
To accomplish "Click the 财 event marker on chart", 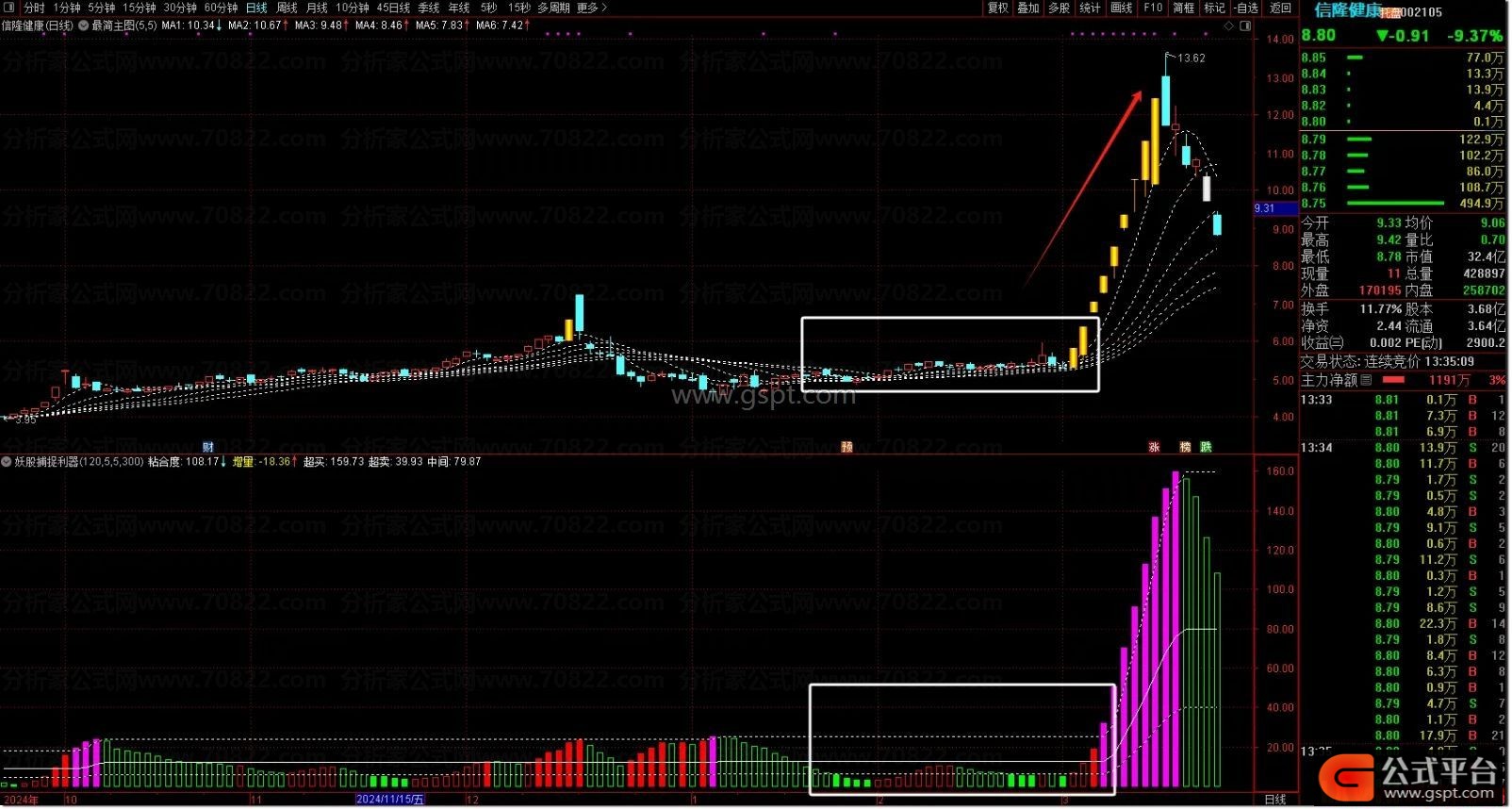I will click(x=208, y=447).
